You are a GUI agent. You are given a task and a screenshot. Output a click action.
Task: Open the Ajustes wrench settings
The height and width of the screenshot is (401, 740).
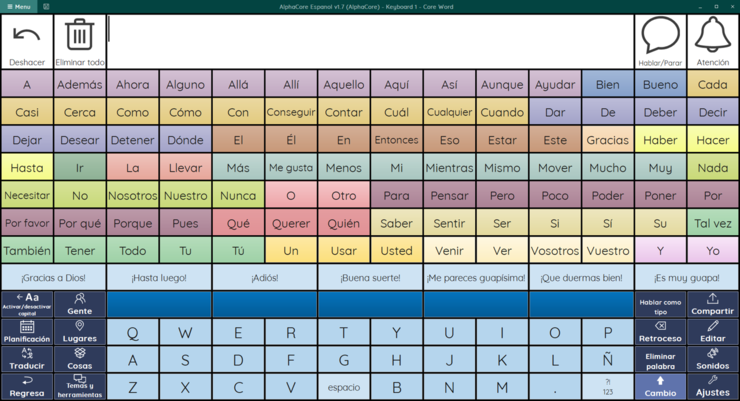[x=713, y=386]
